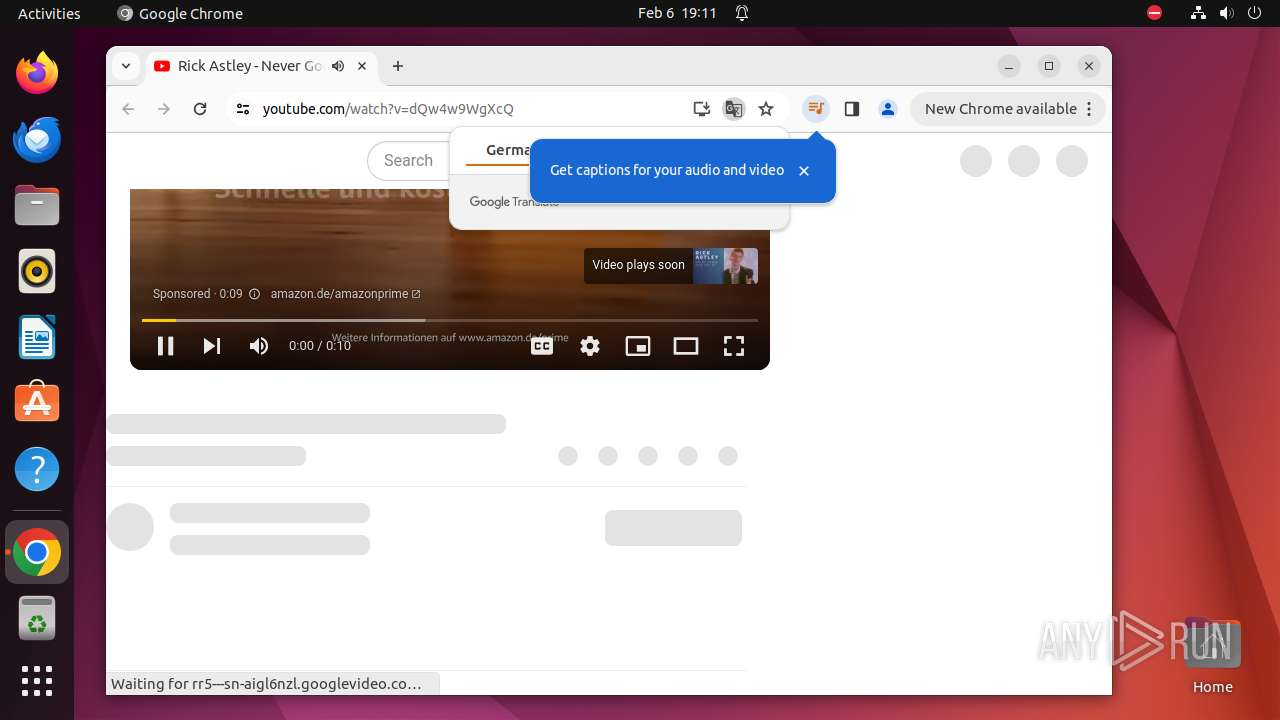Viewport: 1280px width, 720px height.
Task: Click the red do-not-disturb tray indicator
Action: [x=1154, y=13]
